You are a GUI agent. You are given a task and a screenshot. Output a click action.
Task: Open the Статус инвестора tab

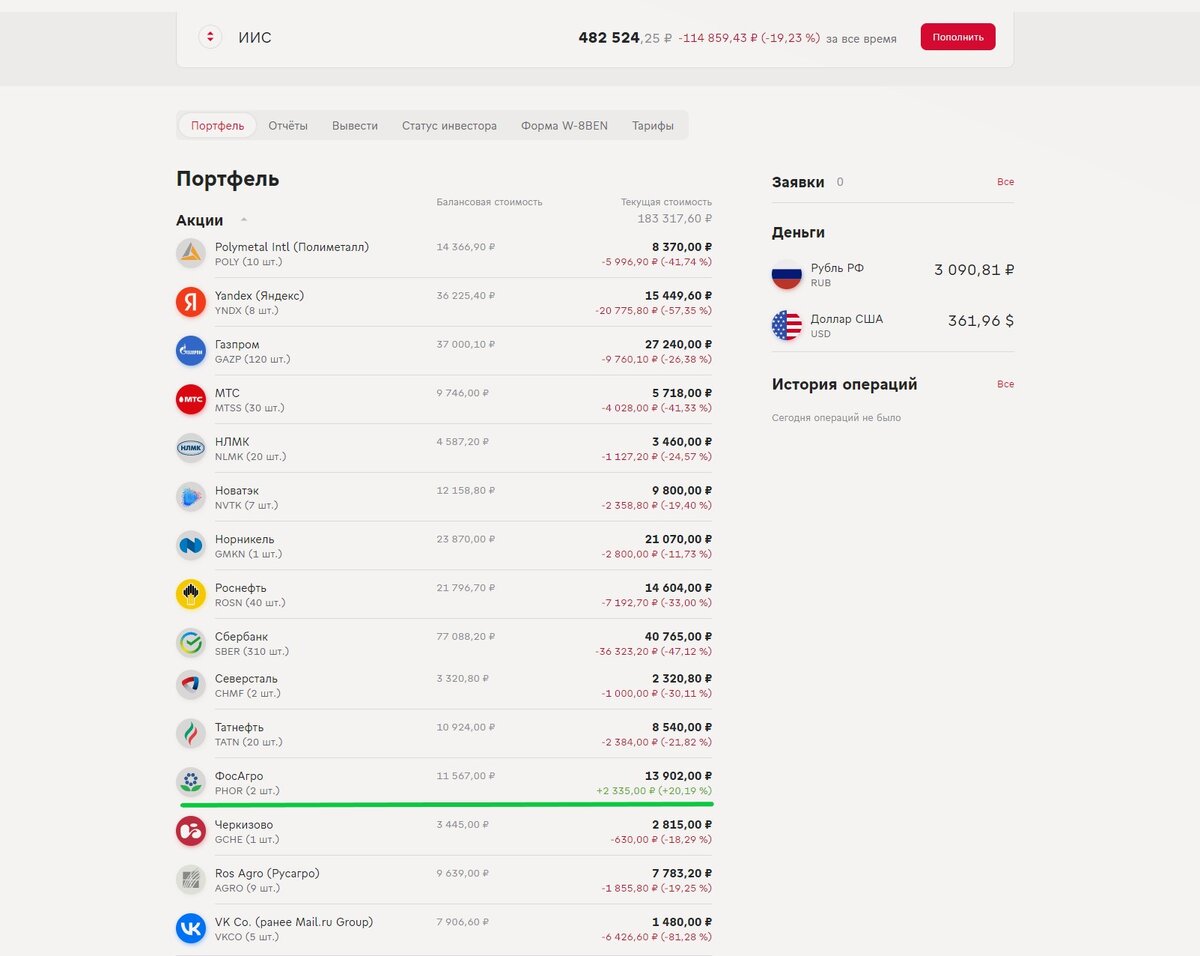[x=449, y=126]
